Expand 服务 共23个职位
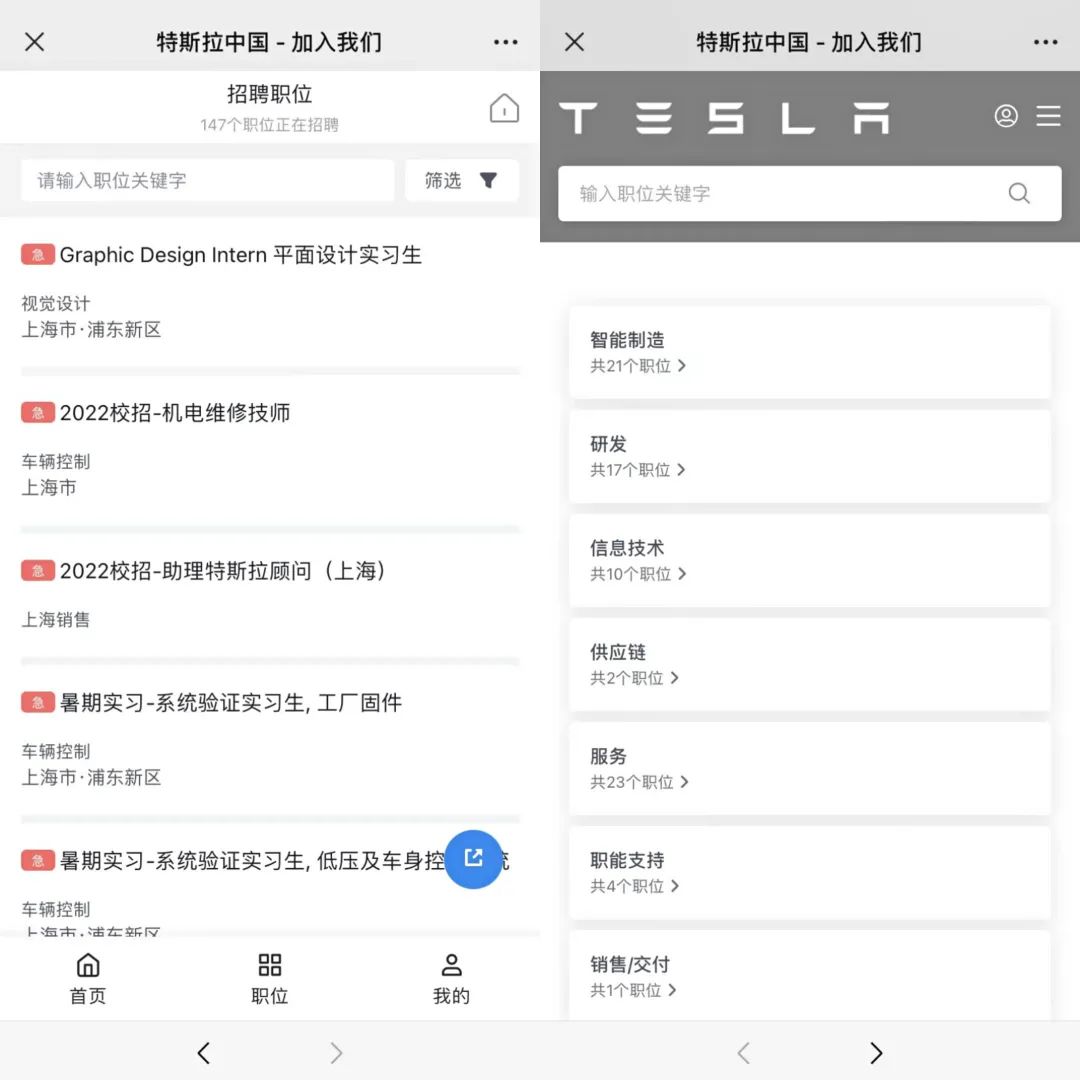 click(x=809, y=768)
